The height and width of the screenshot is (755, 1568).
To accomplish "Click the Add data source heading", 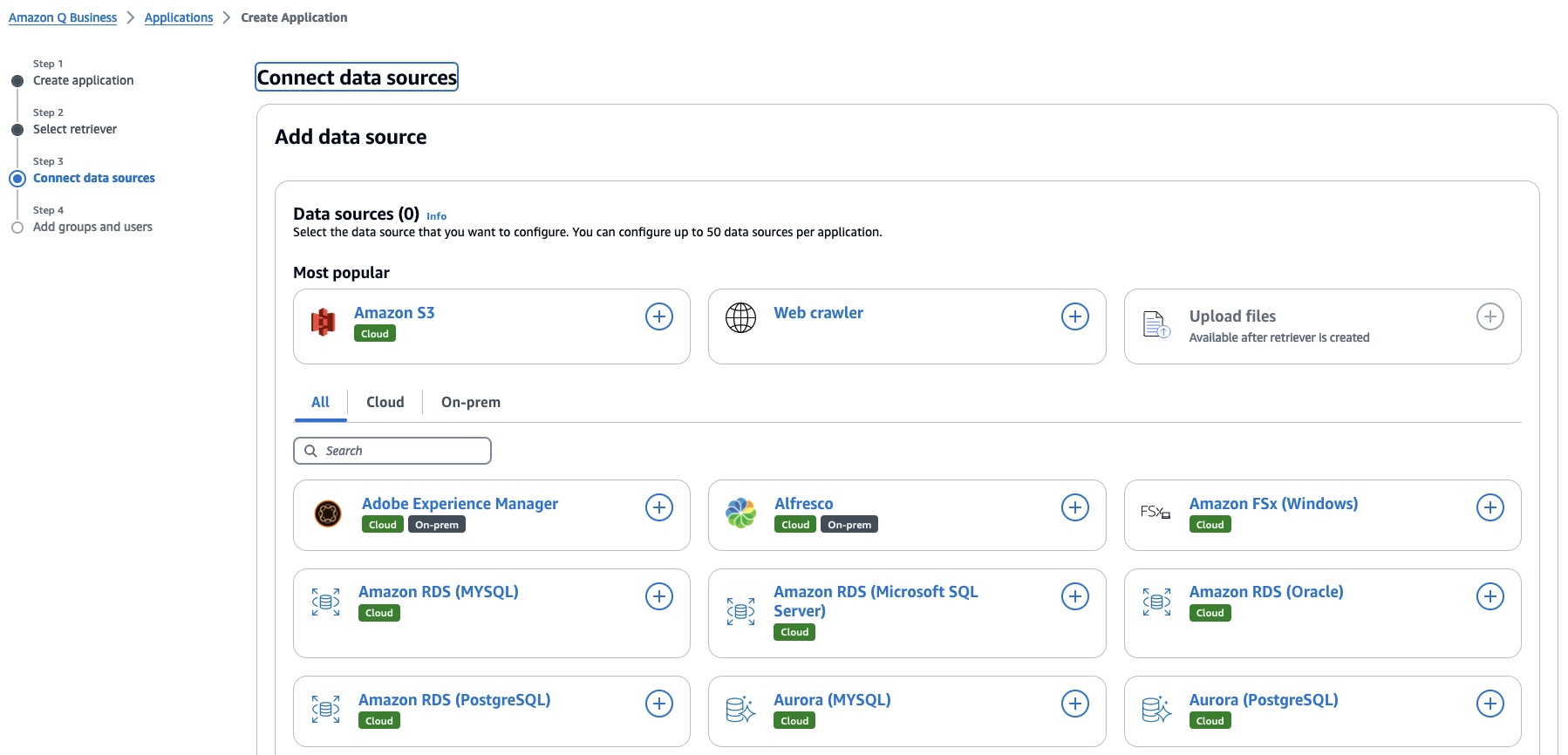I will (351, 137).
